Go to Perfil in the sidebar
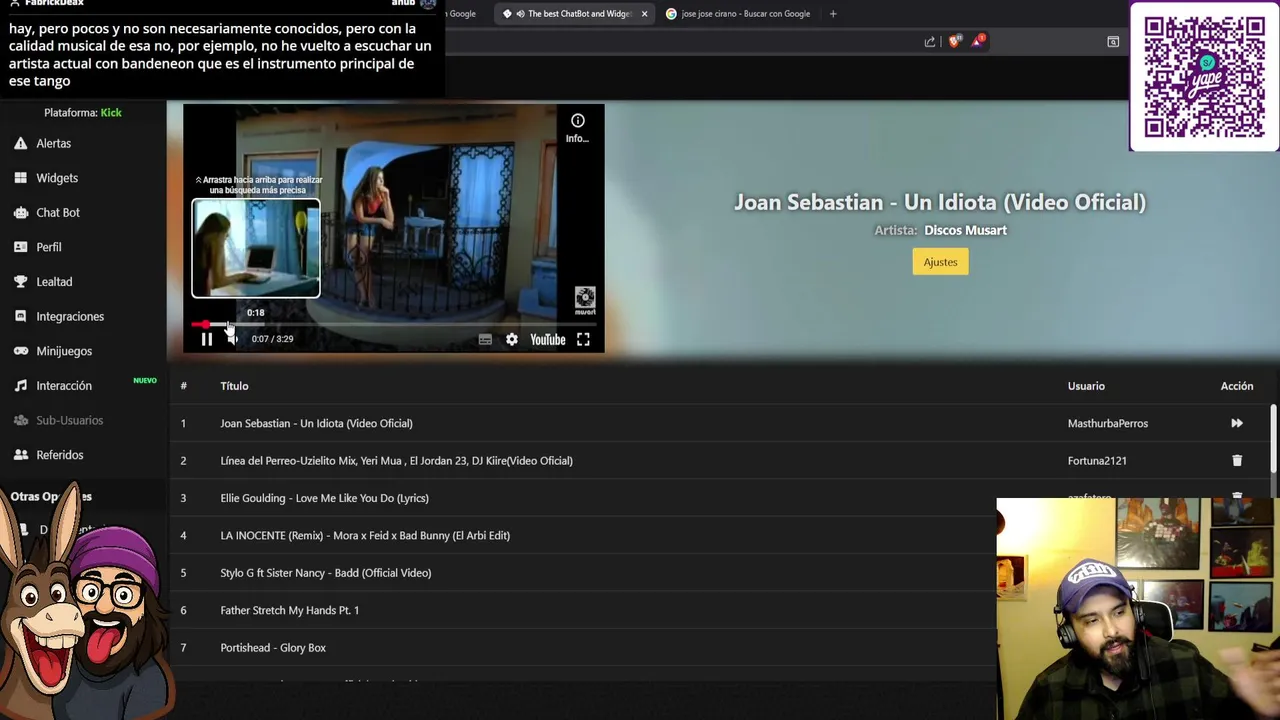Screen dimensions: 1280x720 [49, 247]
